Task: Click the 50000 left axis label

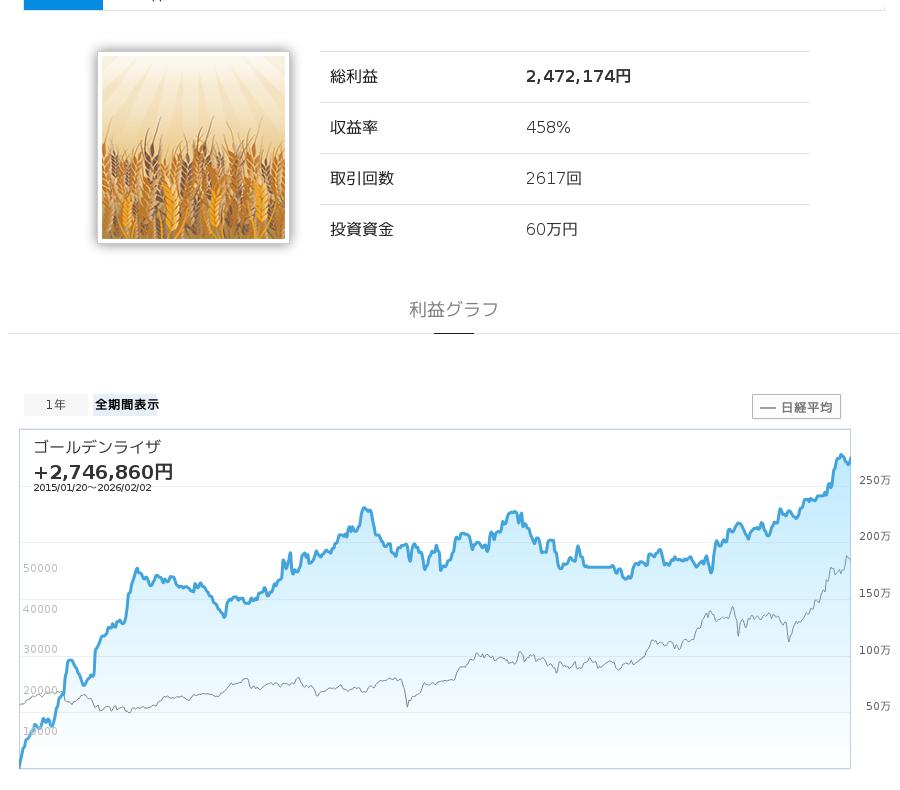Action: (x=40, y=569)
